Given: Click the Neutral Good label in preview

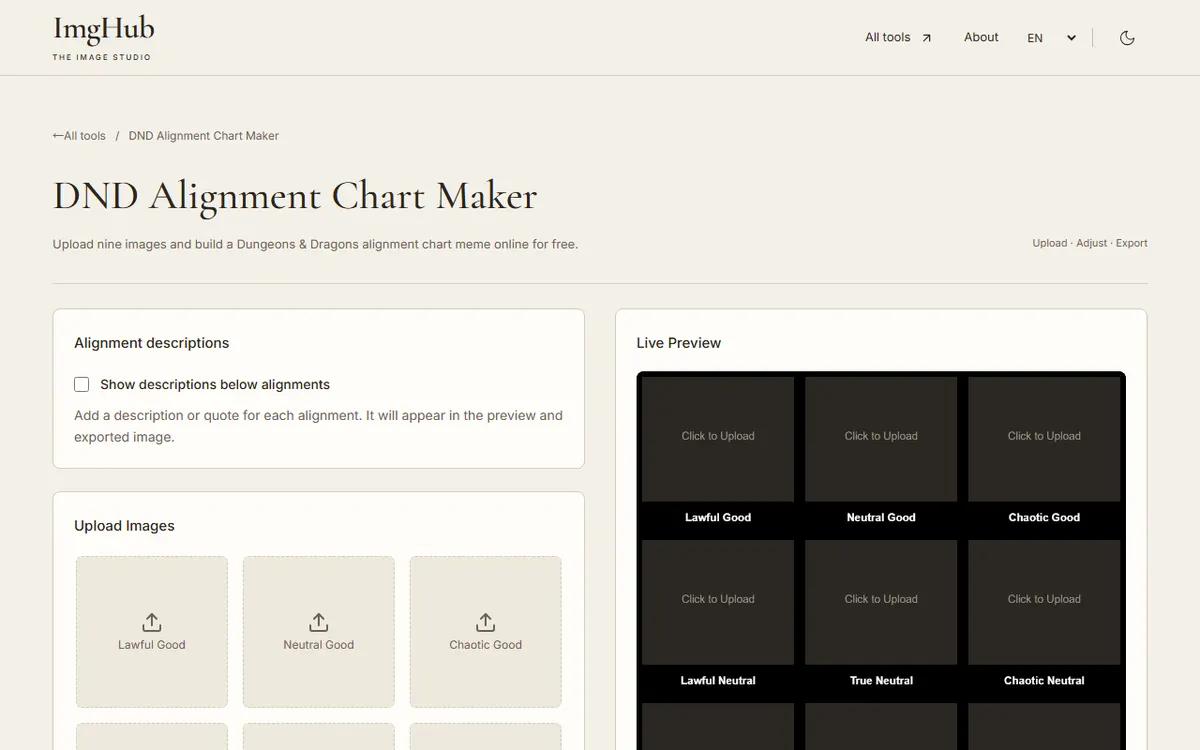Looking at the screenshot, I should [x=881, y=517].
